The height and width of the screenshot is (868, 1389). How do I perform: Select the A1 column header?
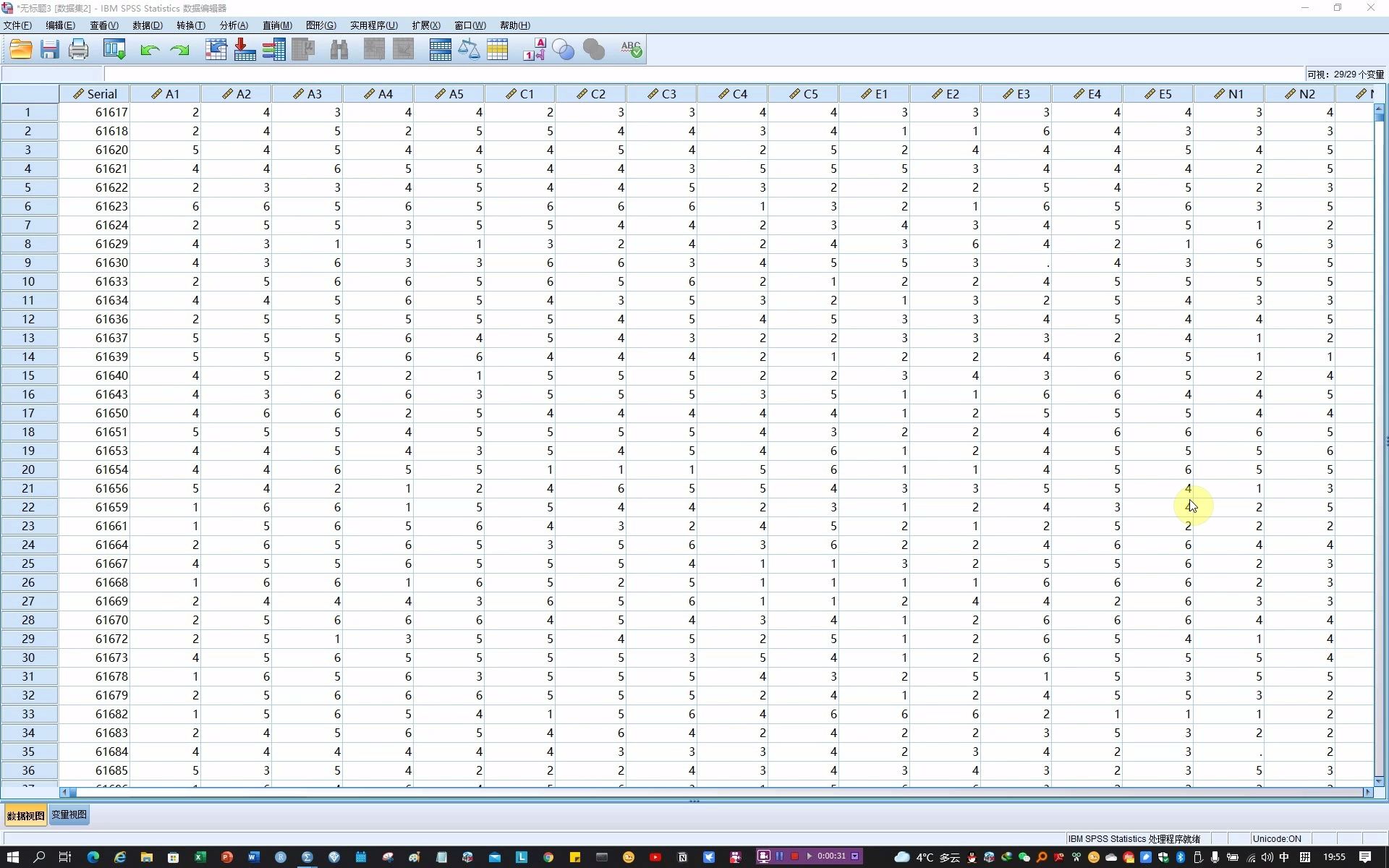coord(166,94)
